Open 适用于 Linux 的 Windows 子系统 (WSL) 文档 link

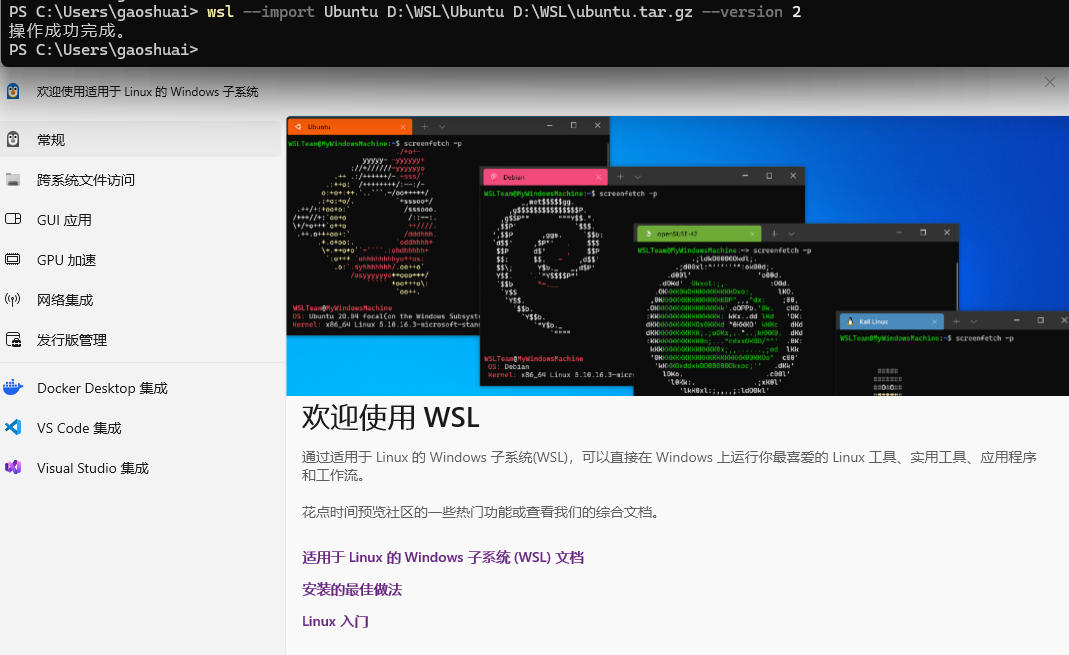(443, 558)
